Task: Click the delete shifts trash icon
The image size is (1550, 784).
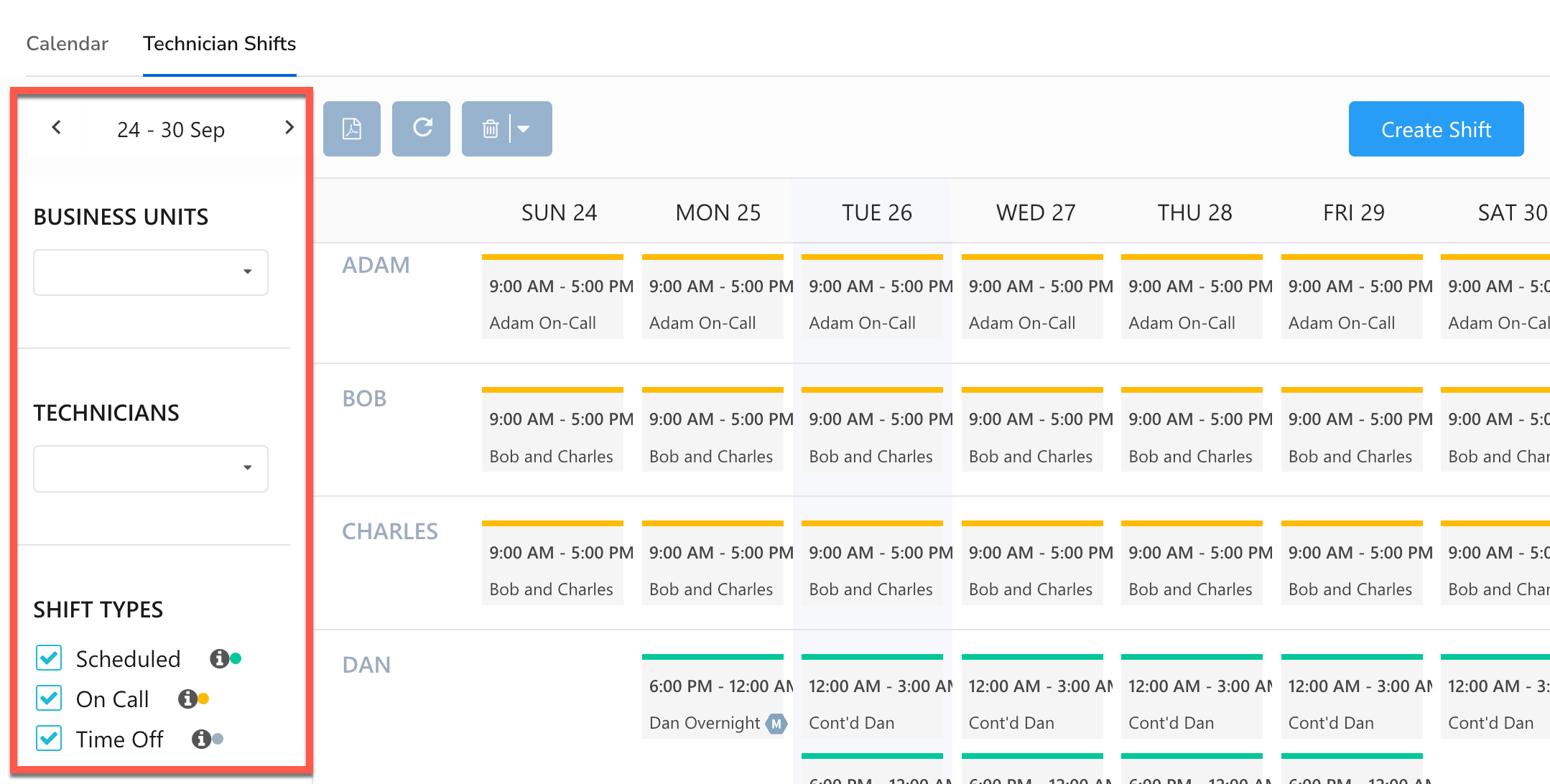Action: (x=491, y=129)
